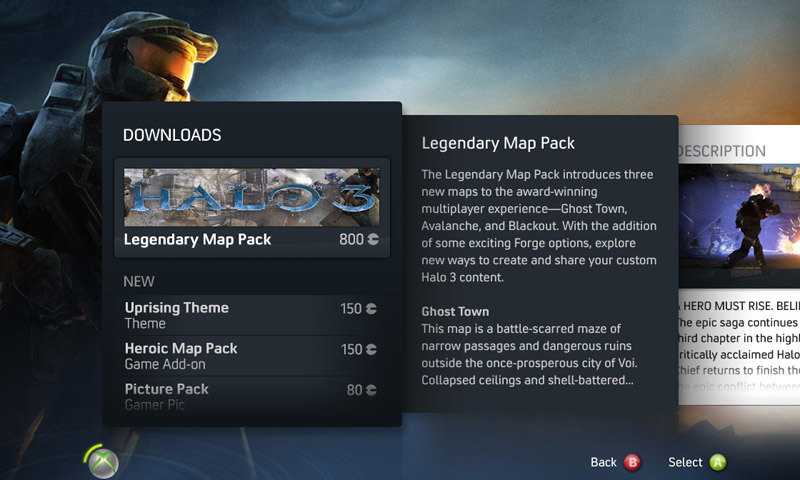Open the Heroic Map Pack add-on
800x480 pixels.
(x=251, y=356)
